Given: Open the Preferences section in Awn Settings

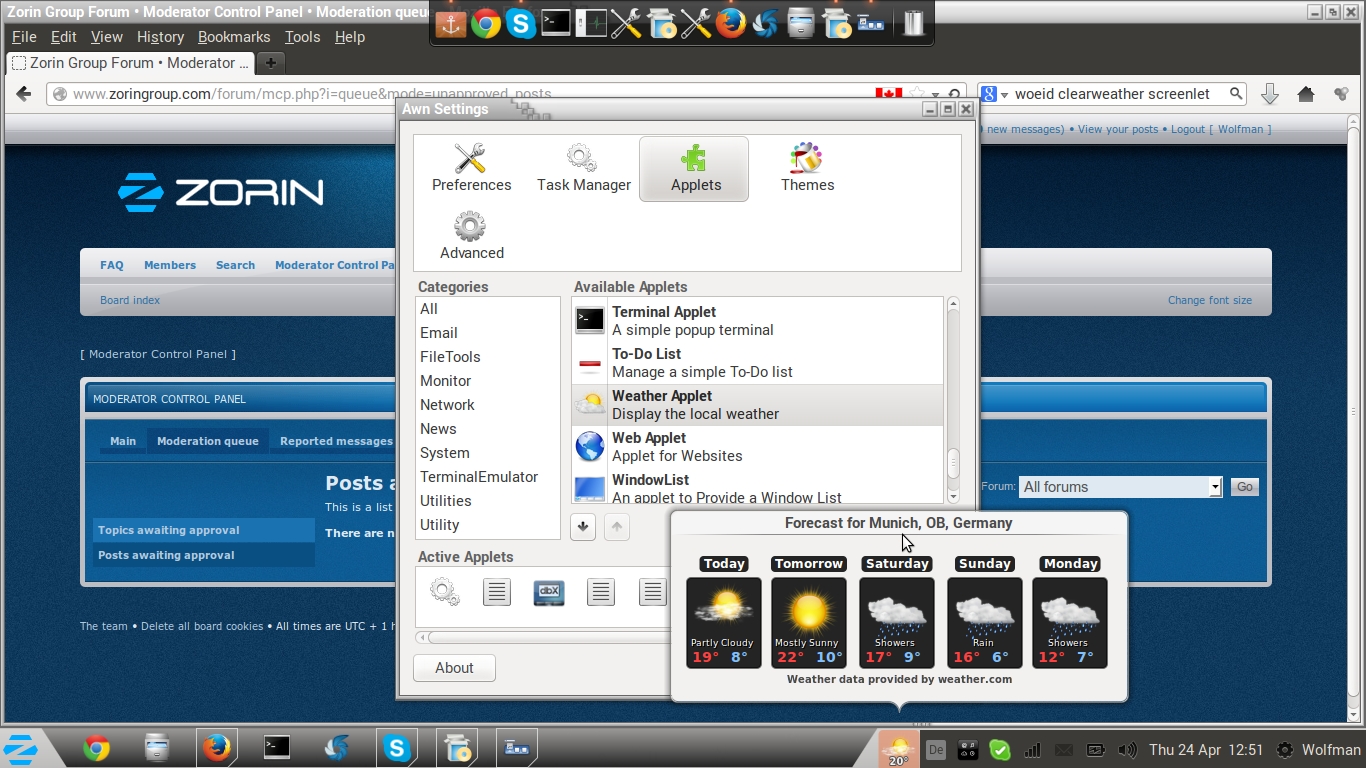Looking at the screenshot, I should click(471, 168).
